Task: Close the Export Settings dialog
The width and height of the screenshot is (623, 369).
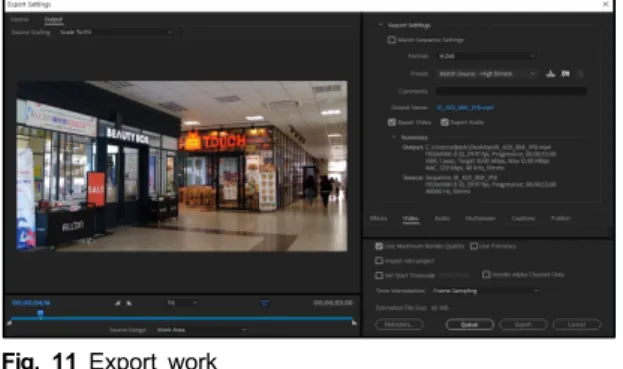Action: click(x=606, y=4)
